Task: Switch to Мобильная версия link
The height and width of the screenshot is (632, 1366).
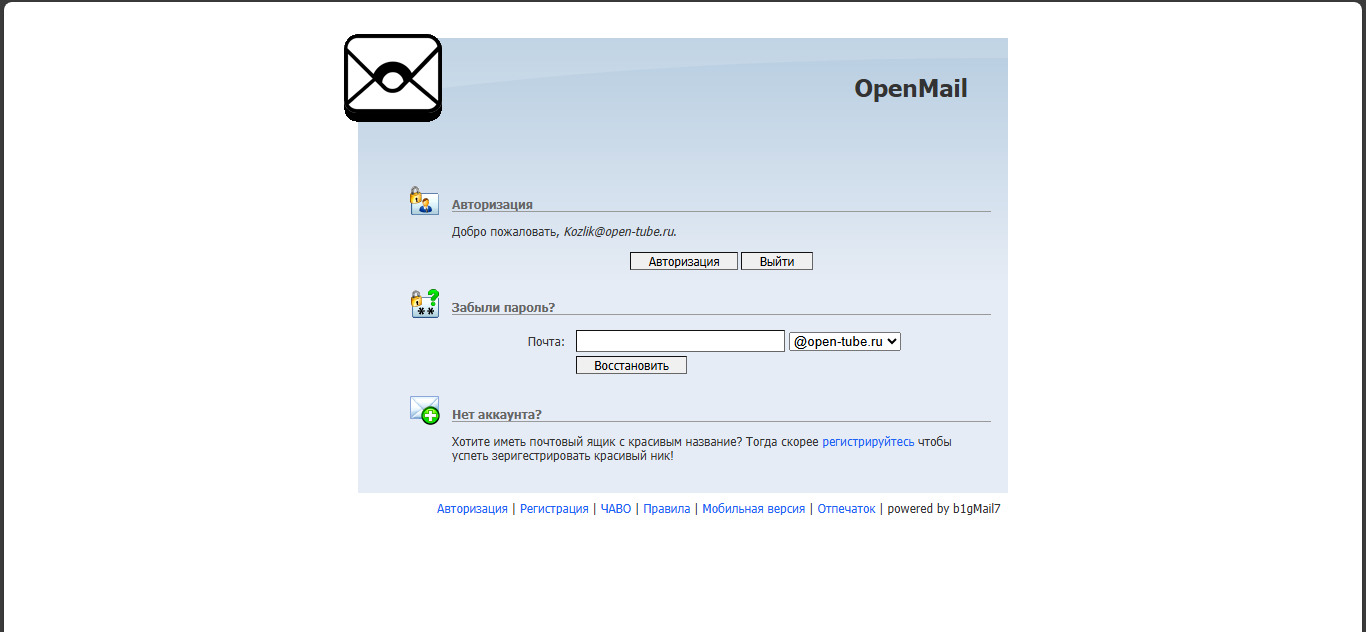Action: pos(754,509)
